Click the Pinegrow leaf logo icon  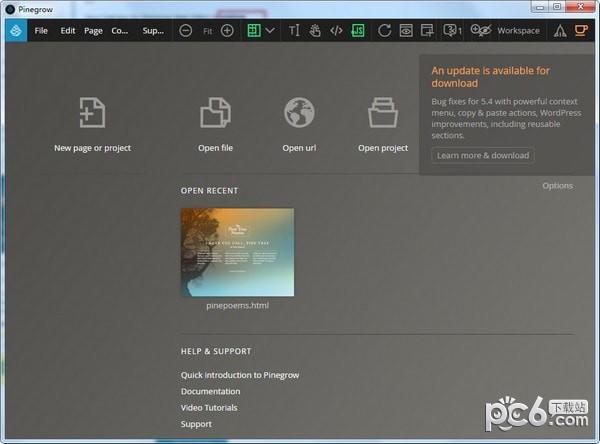pyautogui.click(x=15, y=30)
